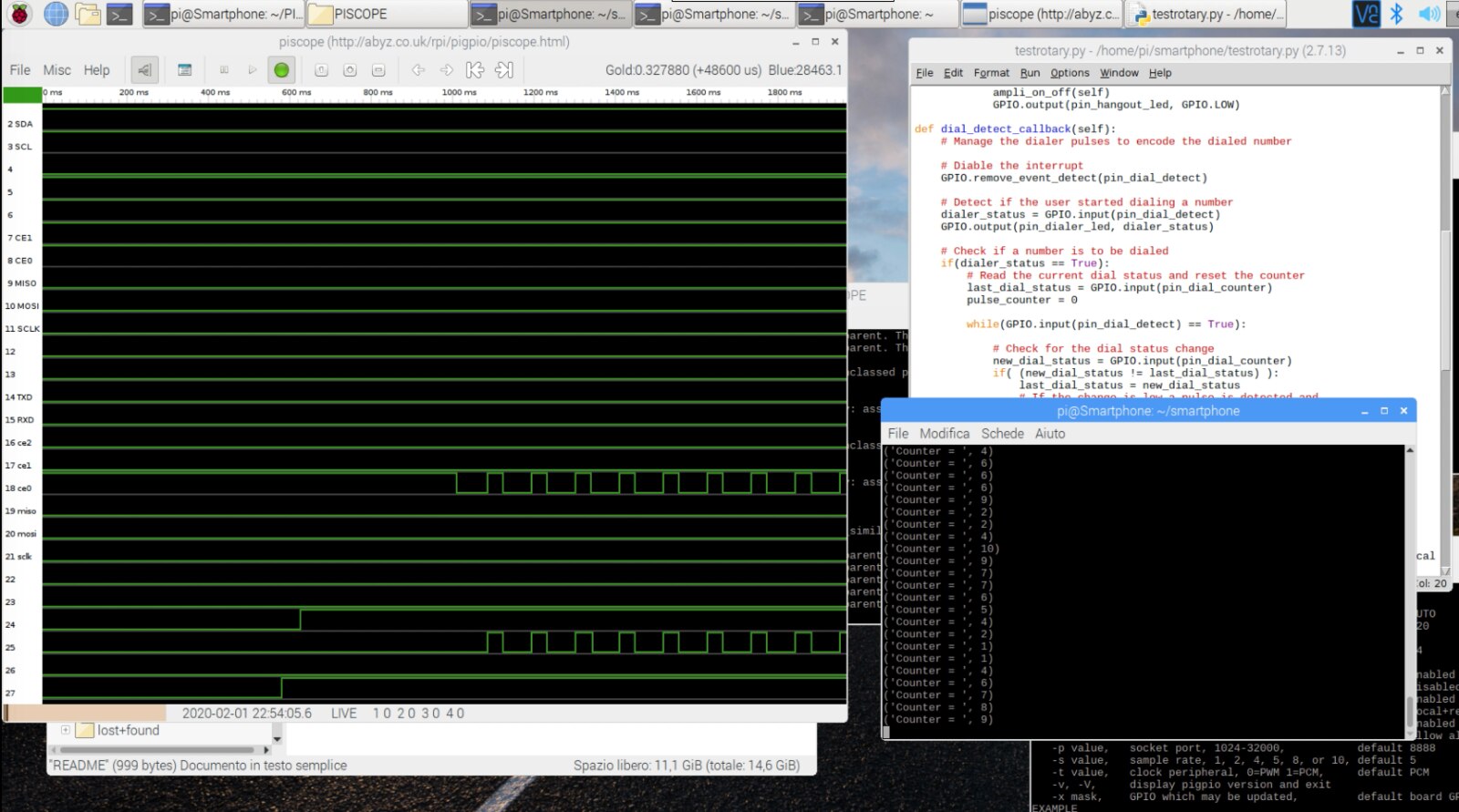Click the Bluetooth icon in system tray
The width and height of the screenshot is (1459, 812).
pos(1396,14)
